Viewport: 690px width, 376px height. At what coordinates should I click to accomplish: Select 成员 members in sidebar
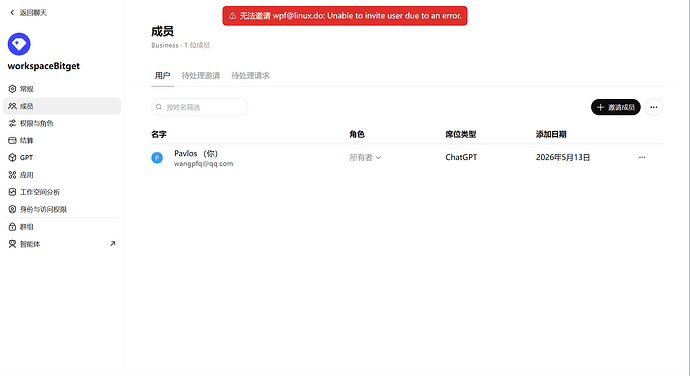[62, 106]
